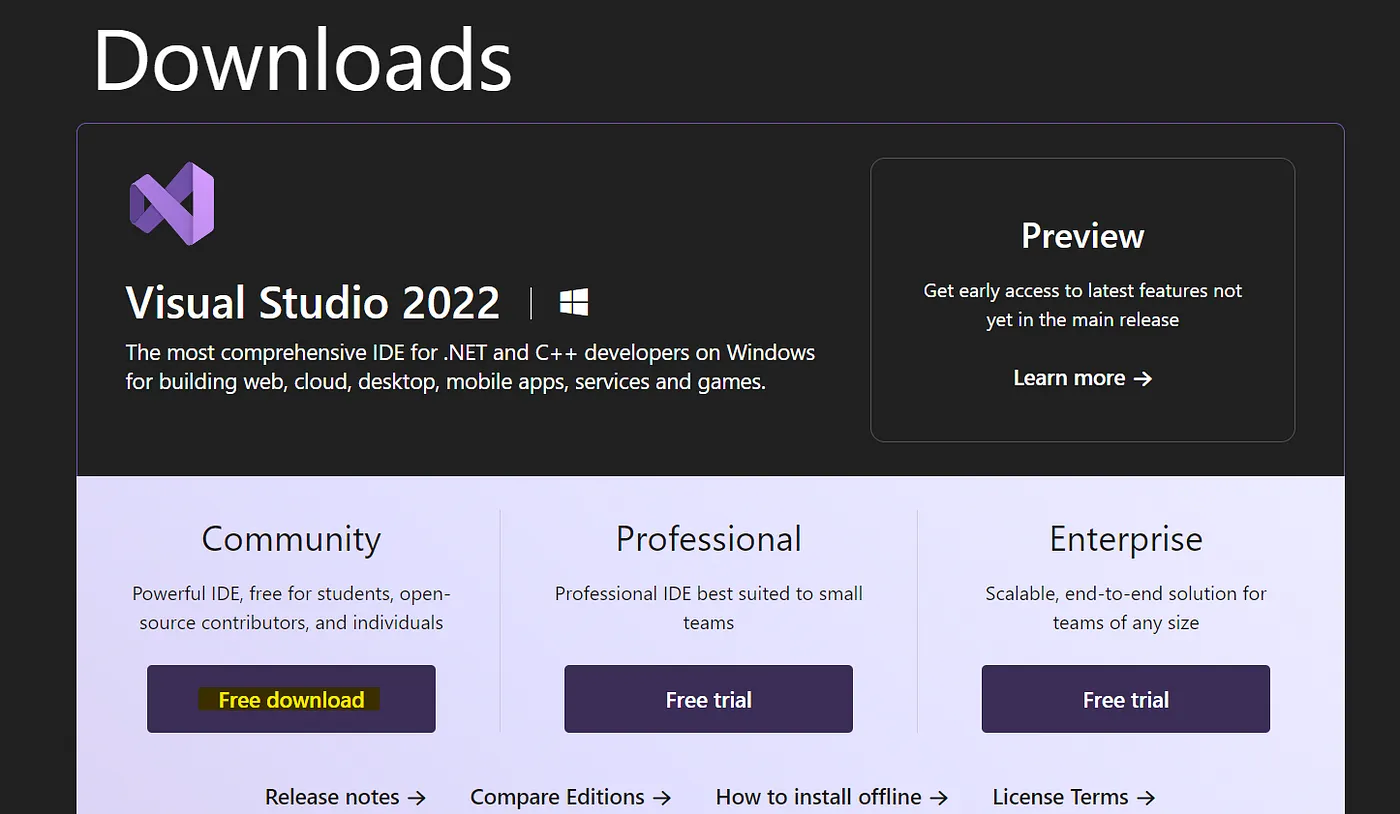
Task: Click the Enterprise Free trial button
Action: 1126,699
